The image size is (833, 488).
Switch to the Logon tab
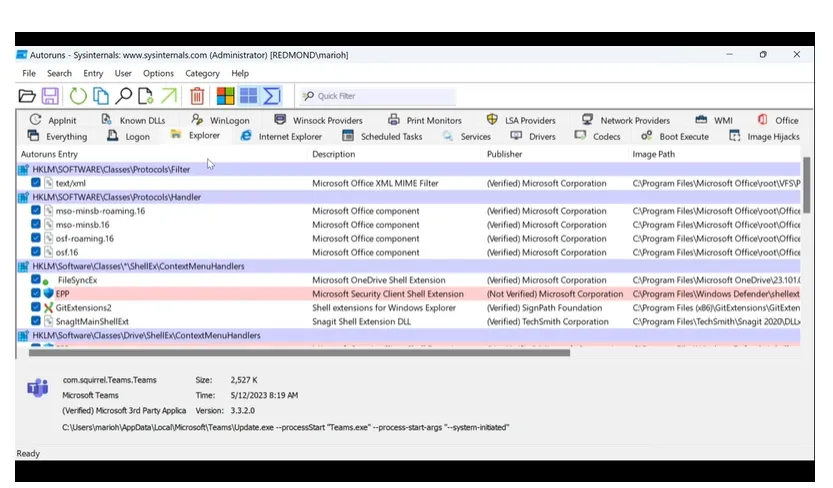click(x=128, y=136)
